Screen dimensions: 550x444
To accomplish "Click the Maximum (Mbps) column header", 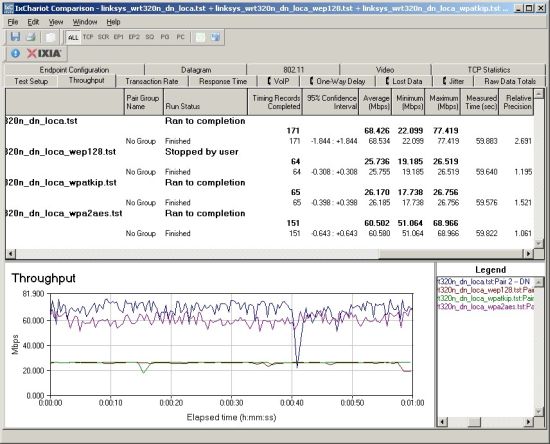I will click(443, 102).
